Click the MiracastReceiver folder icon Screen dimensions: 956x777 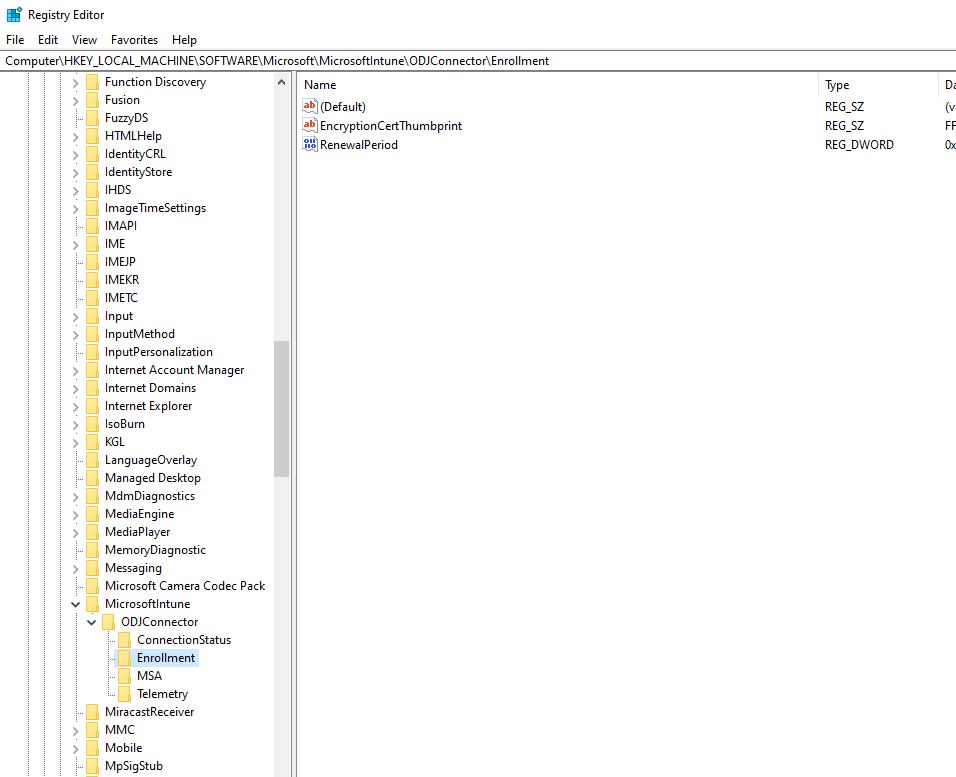click(93, 712)
